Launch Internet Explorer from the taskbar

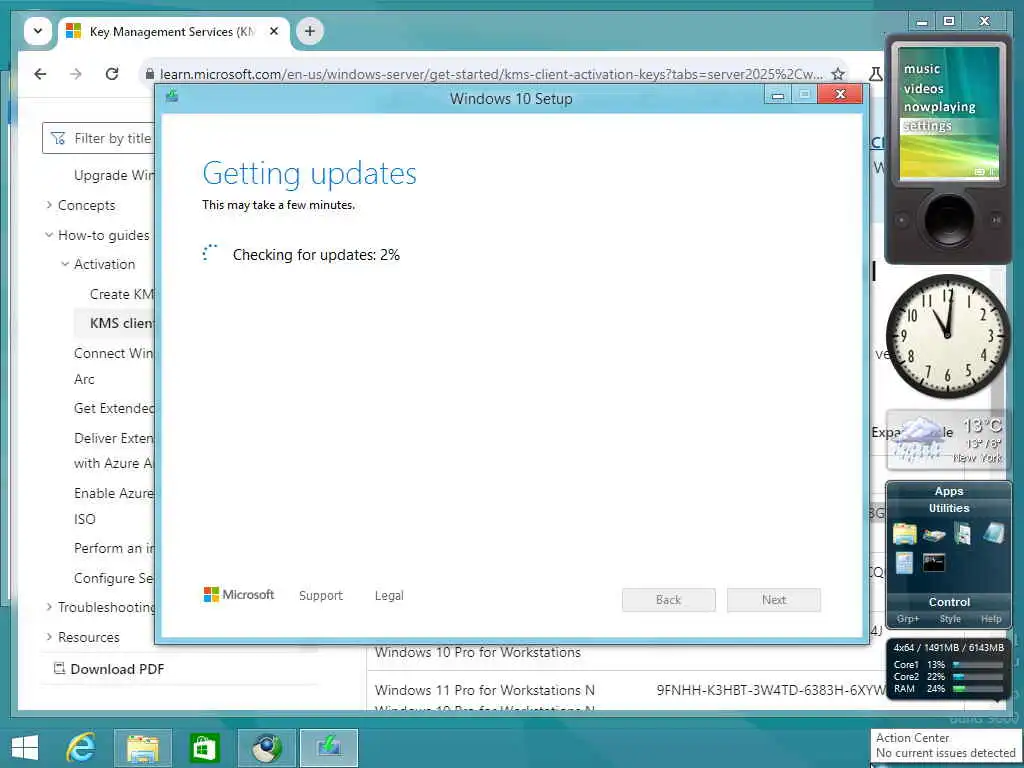[x=81, y=748]
